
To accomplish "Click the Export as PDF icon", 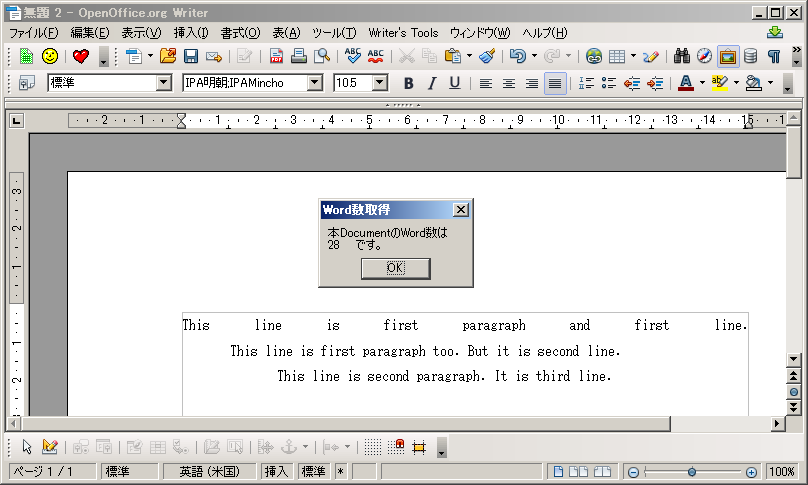I will (x=276, y=56).
